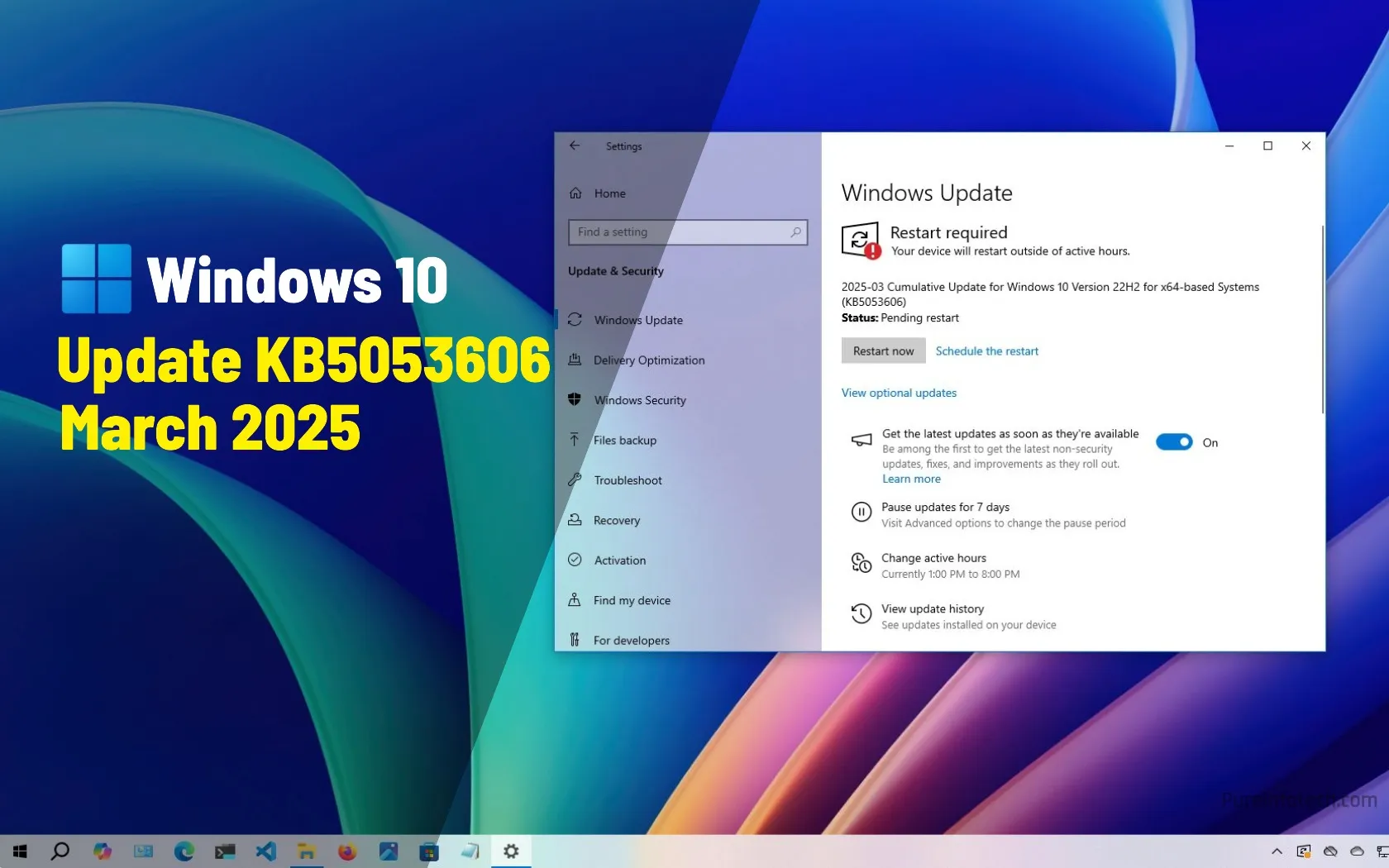Open Change active hours option
The height and width of the screenshot is (868, 1389).
point(933,559)
